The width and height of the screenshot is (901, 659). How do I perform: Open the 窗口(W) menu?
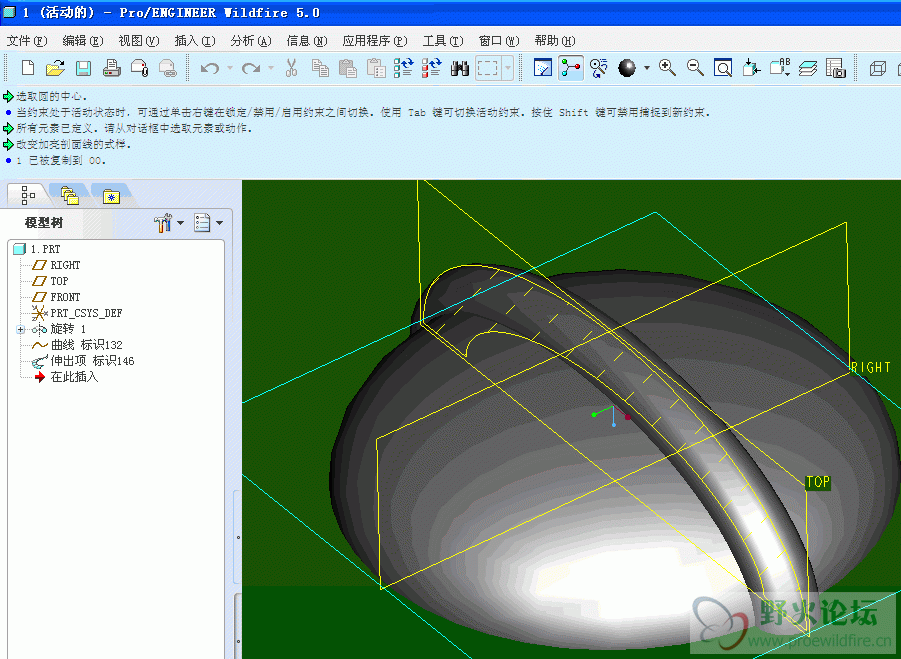(499, 41)
